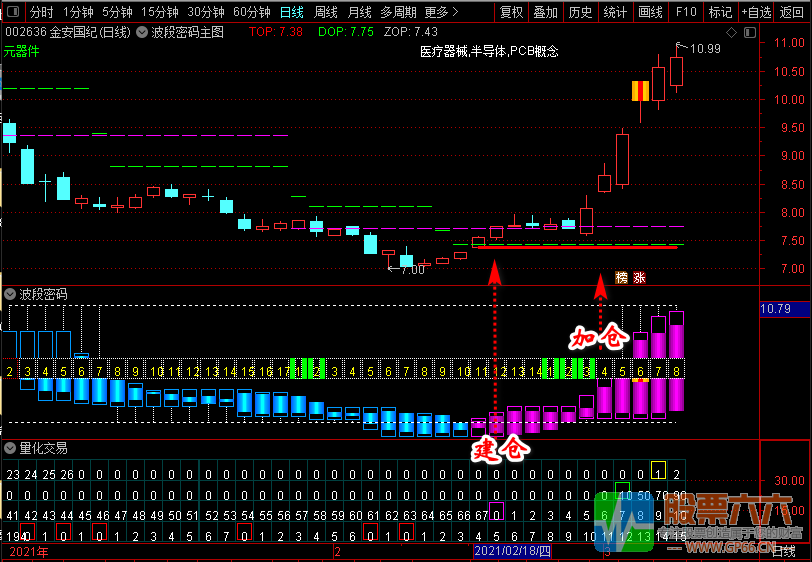Viewport: 812px width, 562px height.
Task: Switch to the 30分钟 period tab
Action: pyautogui.click(x=206, y=12)
